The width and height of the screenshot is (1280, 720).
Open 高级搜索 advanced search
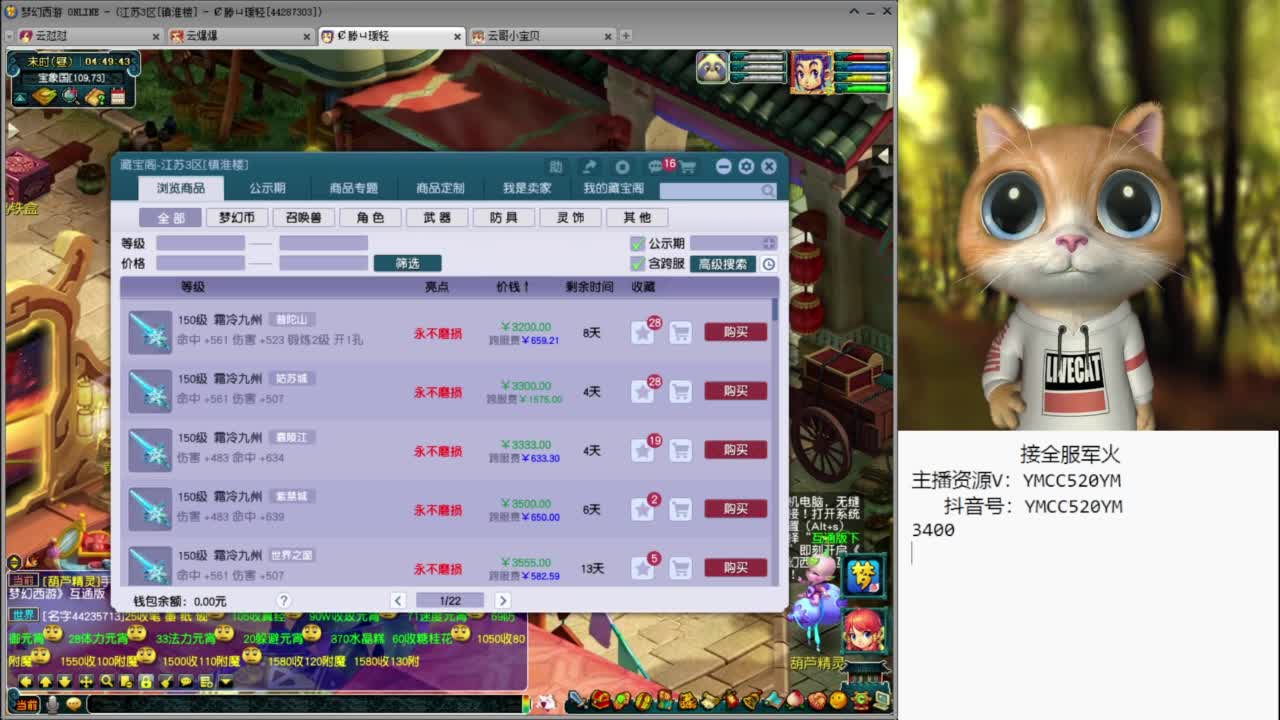tap(722, 264)
